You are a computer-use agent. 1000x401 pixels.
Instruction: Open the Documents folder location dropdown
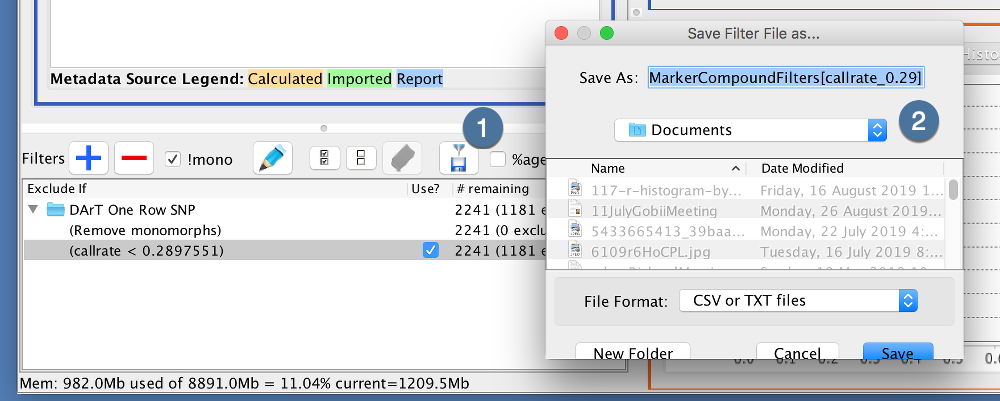coord(751,130)
